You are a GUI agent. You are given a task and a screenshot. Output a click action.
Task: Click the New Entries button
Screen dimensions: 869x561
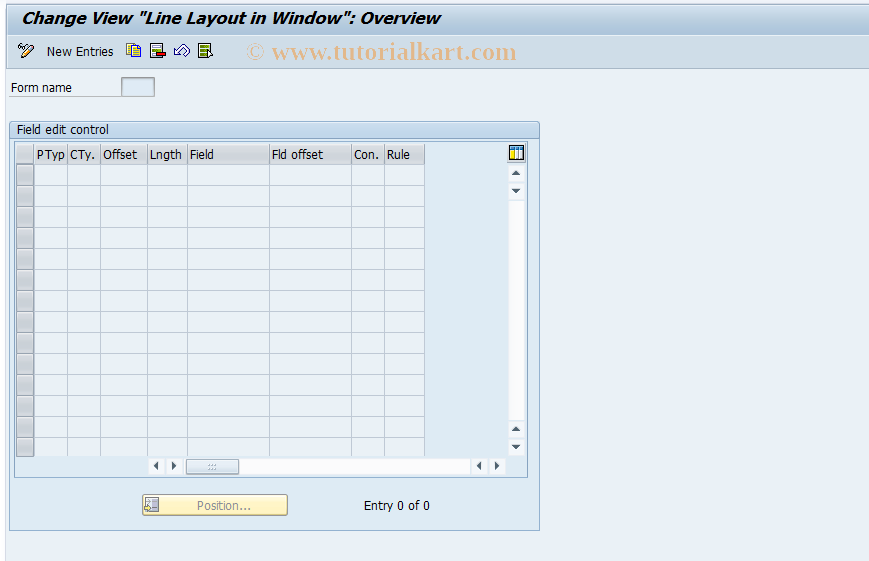click(x=80, y=52)
